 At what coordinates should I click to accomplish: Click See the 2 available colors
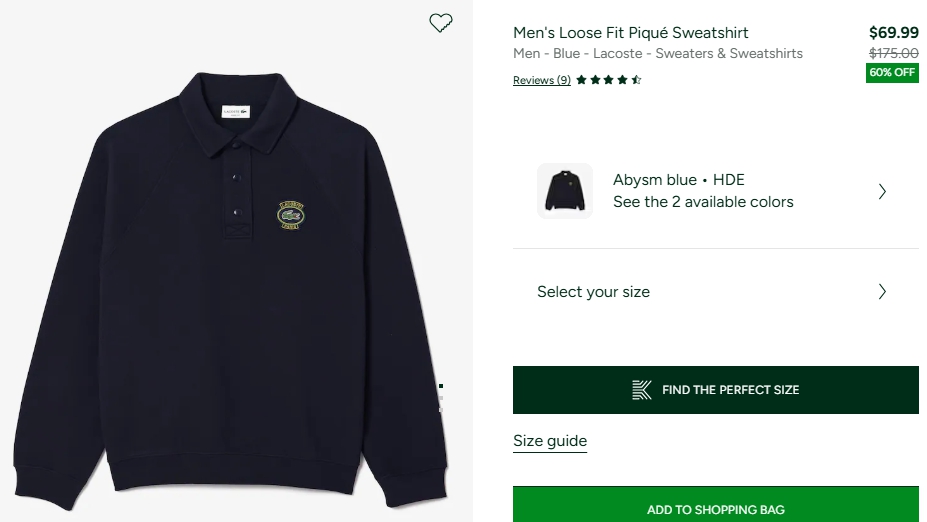click(703, 202)
